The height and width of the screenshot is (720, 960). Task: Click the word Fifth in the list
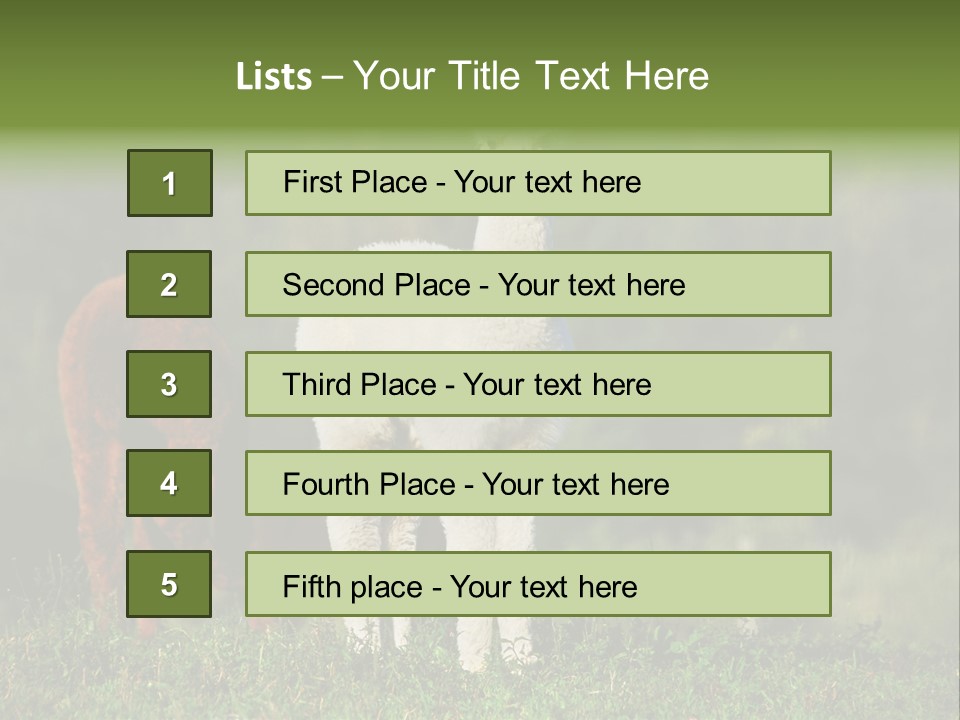tap(311, 586)
